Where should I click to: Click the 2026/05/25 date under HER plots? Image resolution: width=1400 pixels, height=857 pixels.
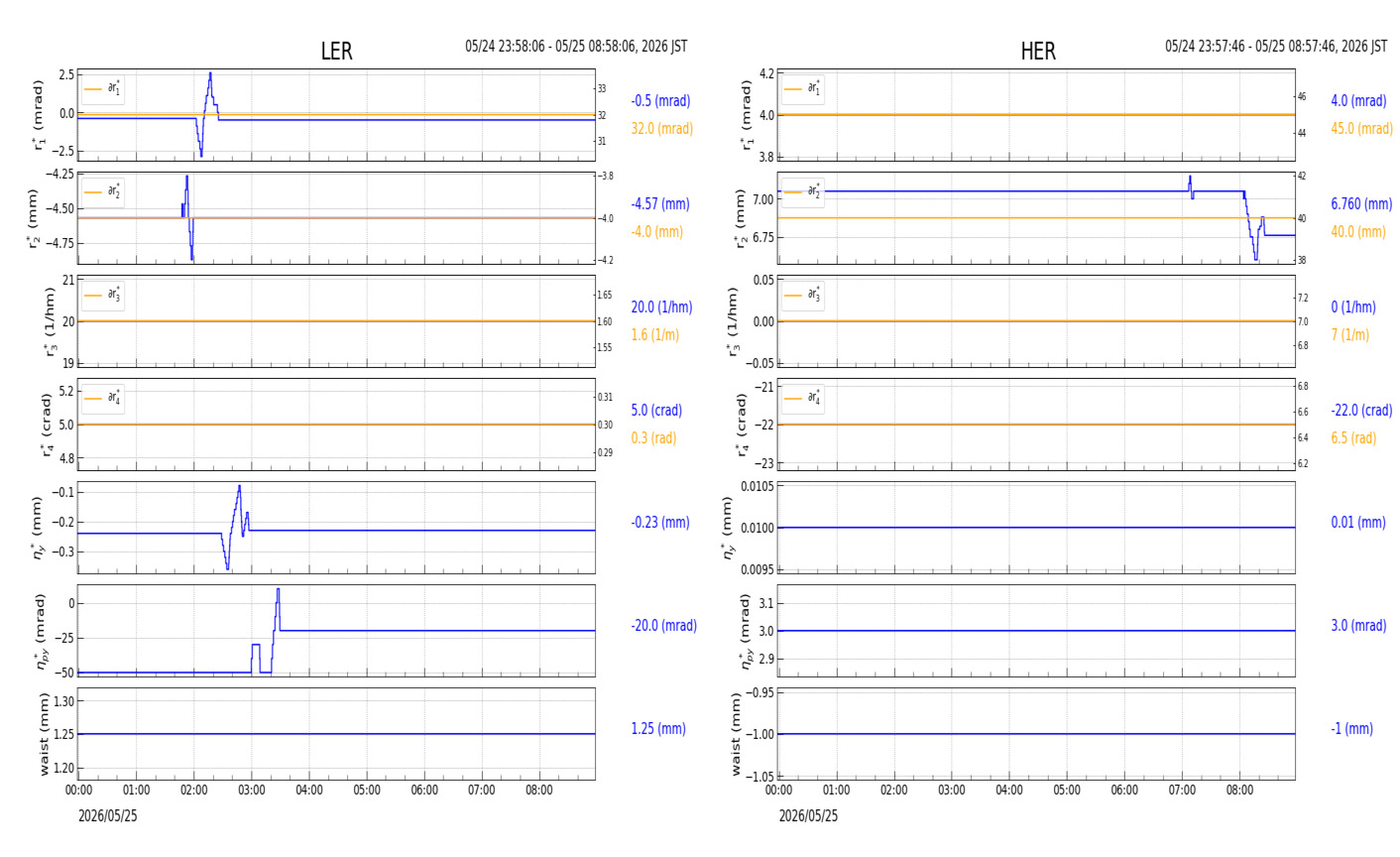(x=808, y=816)
